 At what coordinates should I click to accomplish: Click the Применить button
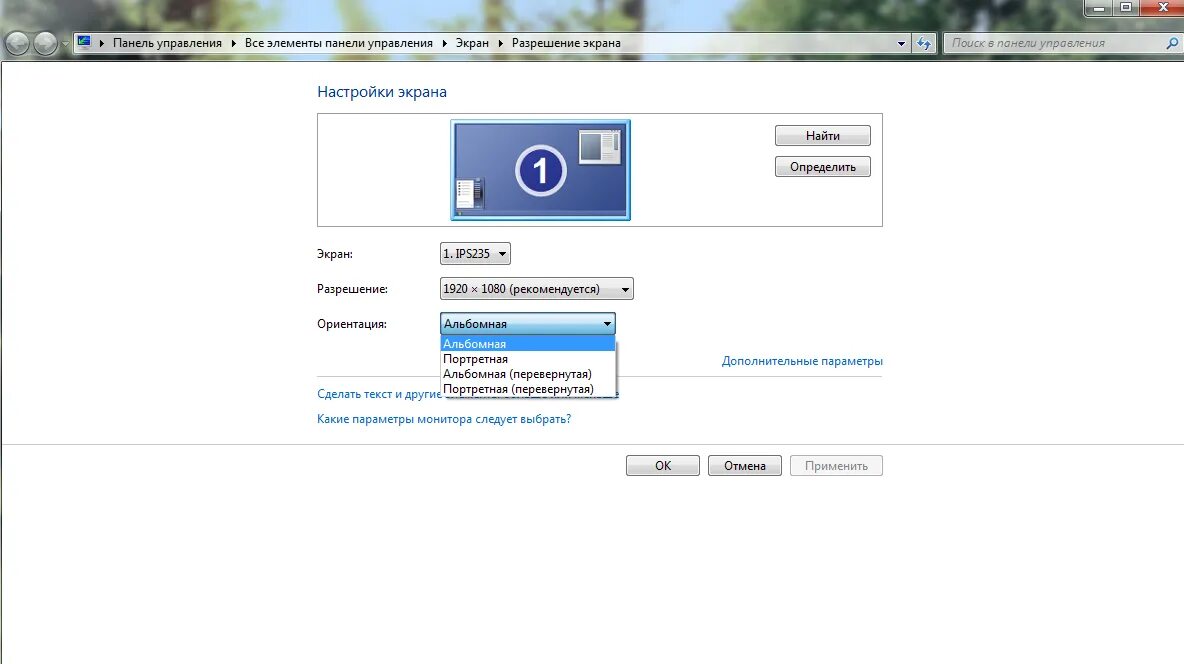[836, 465]
